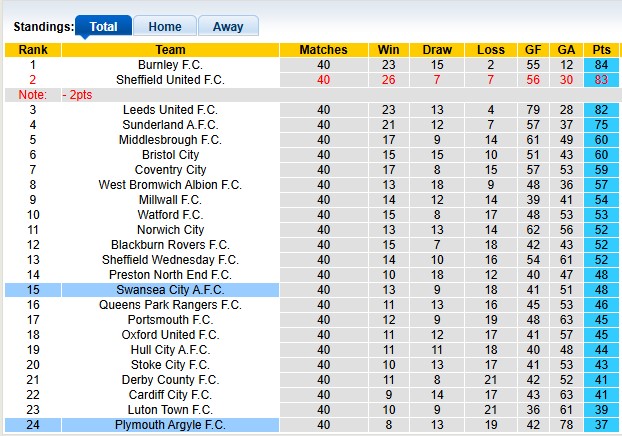Click the Swansea City A.F.C. row
This screenshot has width=622, height=436.
click(x=170, y=290)
